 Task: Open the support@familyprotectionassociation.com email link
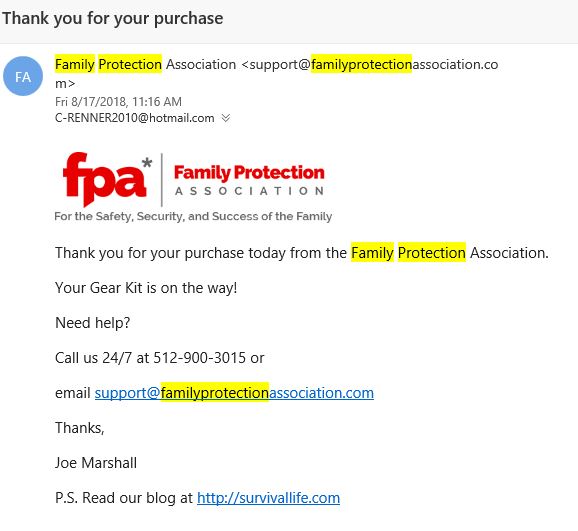click(234, 393)
